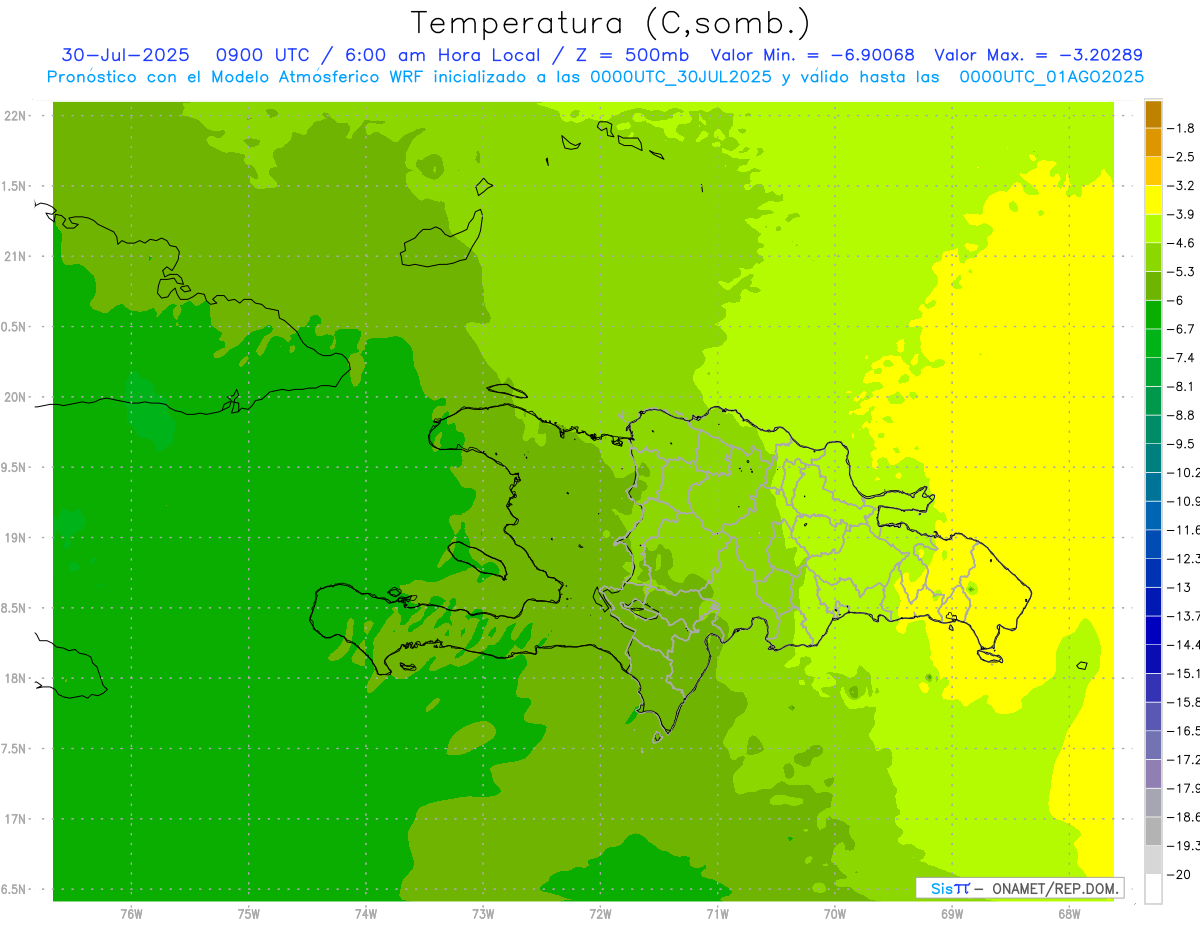Select the '69W' longitude label
The image size is (1200, 927).
952,913
